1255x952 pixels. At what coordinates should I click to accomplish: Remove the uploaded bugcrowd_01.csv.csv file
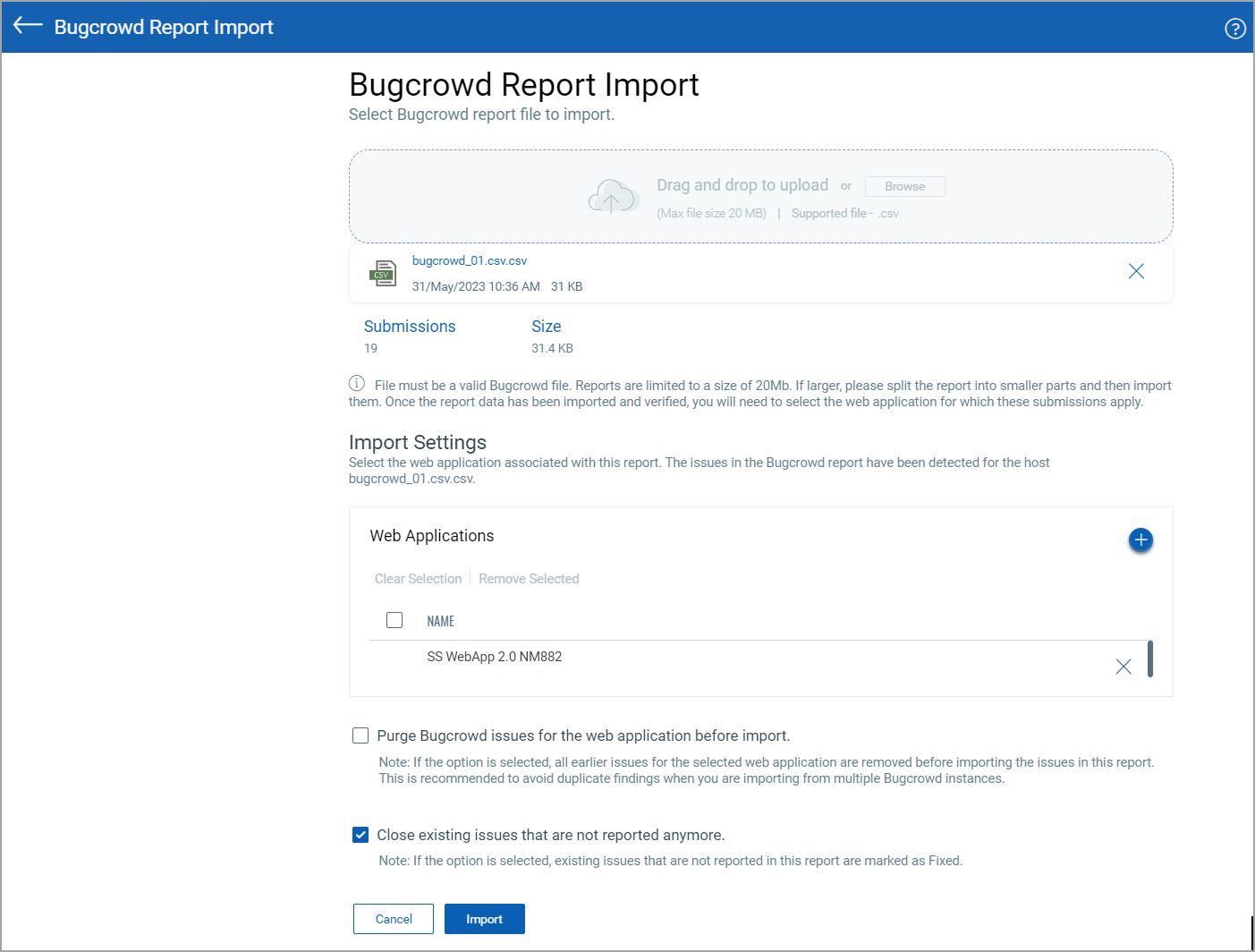coord(1136,271)
